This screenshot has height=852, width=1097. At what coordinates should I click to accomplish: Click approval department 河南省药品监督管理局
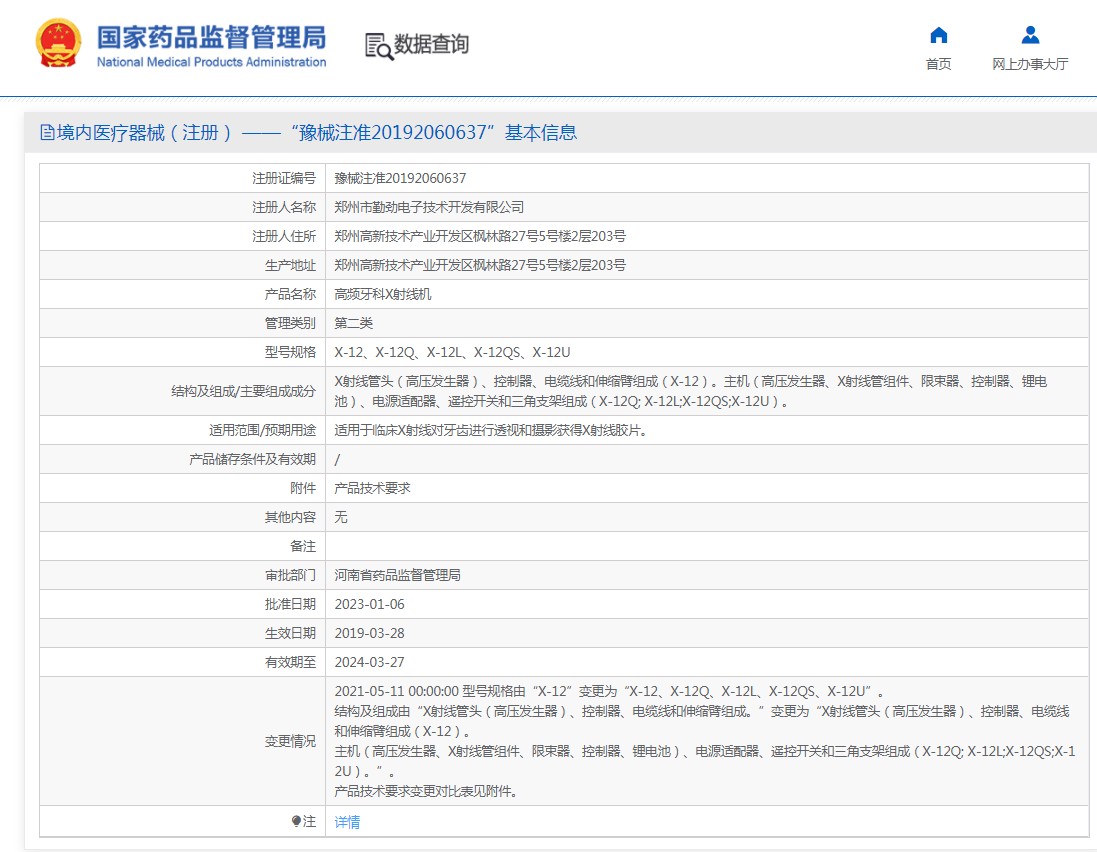(397, 575)
